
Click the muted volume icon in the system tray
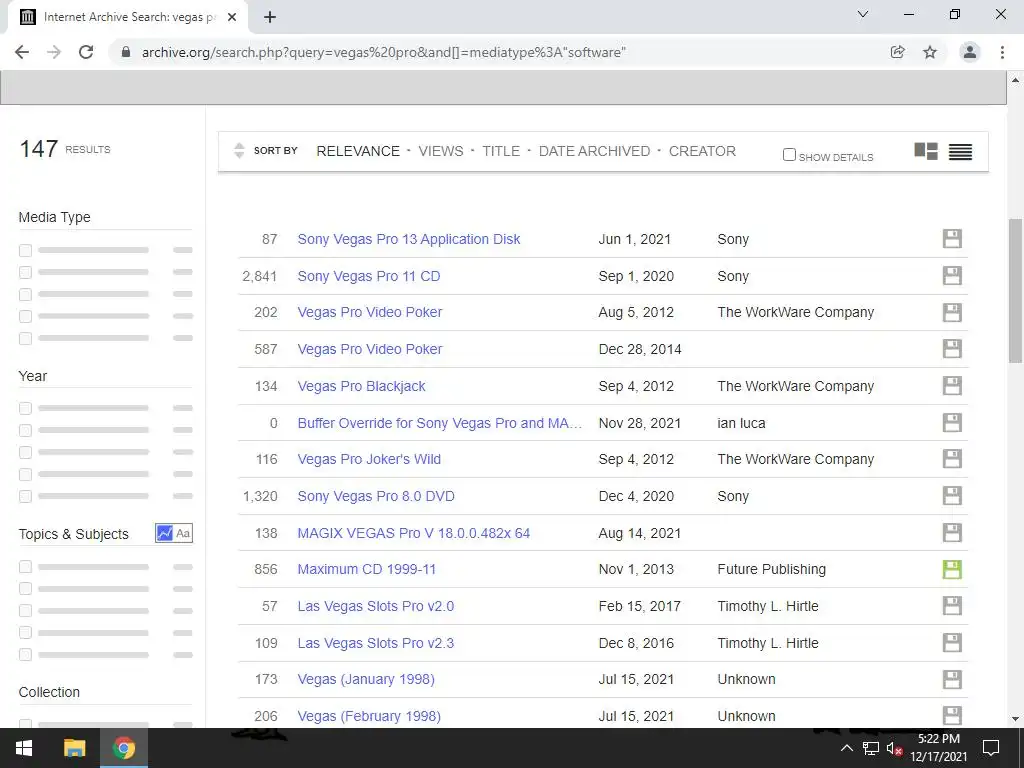pos(894,748)
